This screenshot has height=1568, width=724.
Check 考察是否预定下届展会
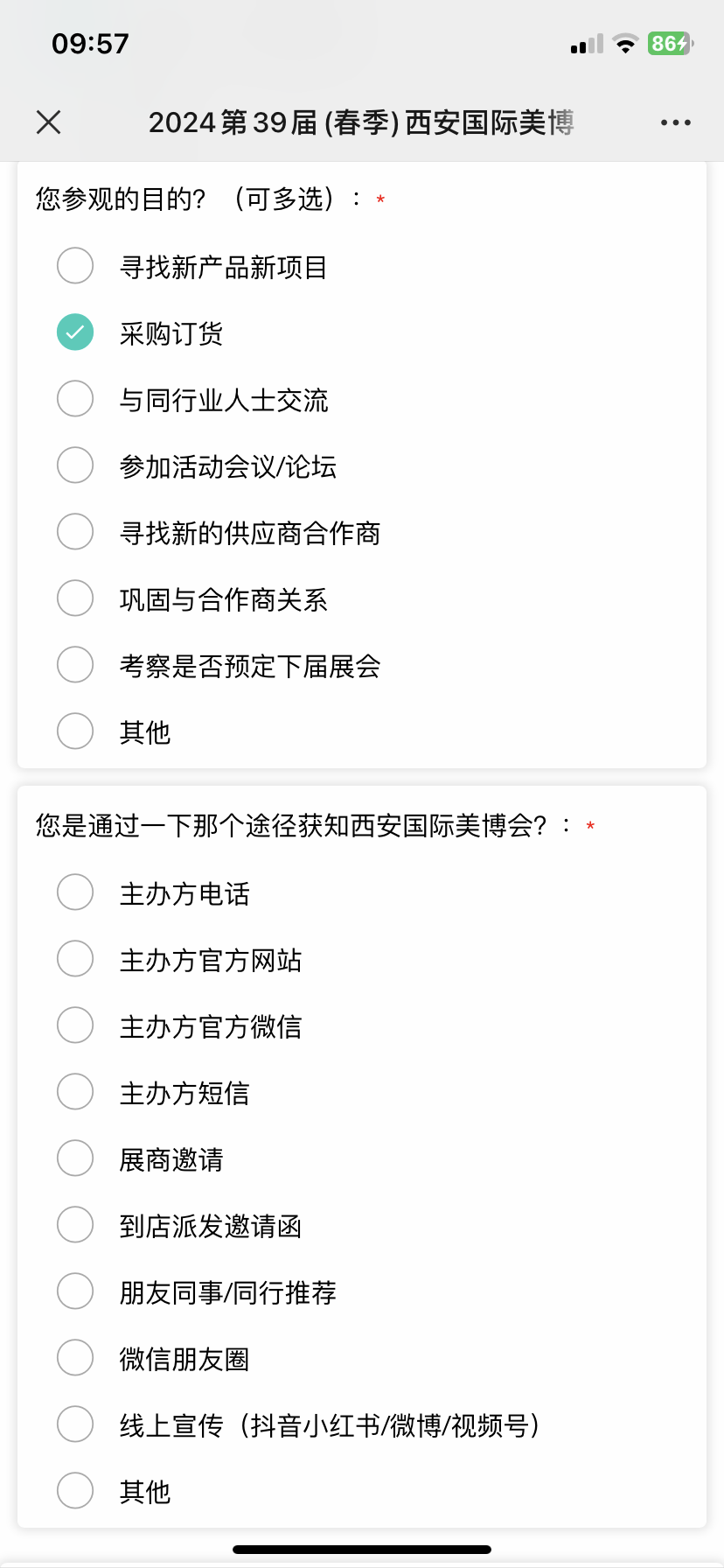(75, 665)
